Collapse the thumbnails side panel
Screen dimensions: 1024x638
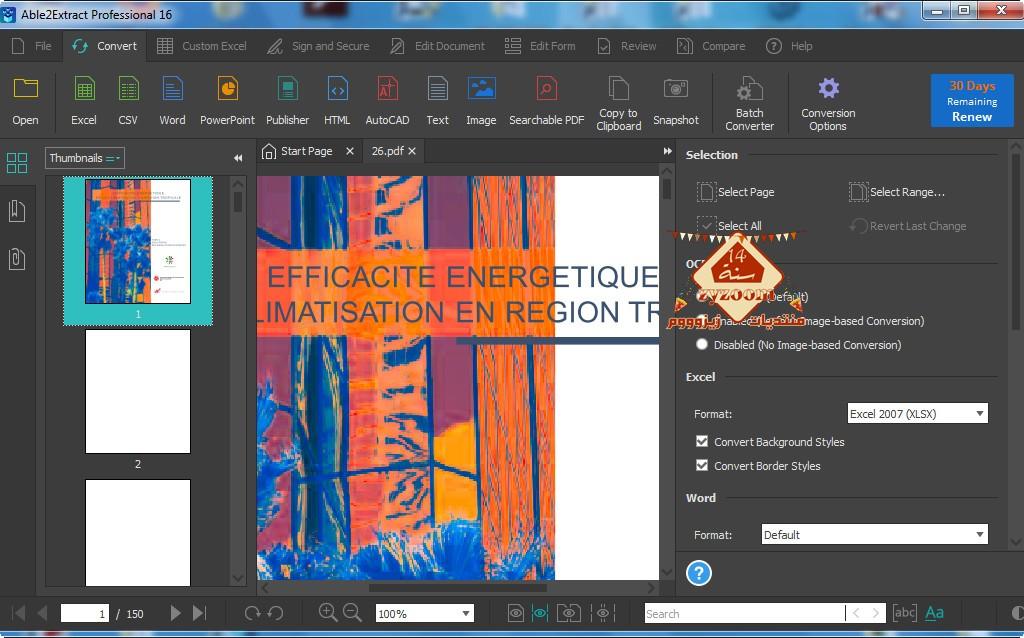tap(238, 158)
